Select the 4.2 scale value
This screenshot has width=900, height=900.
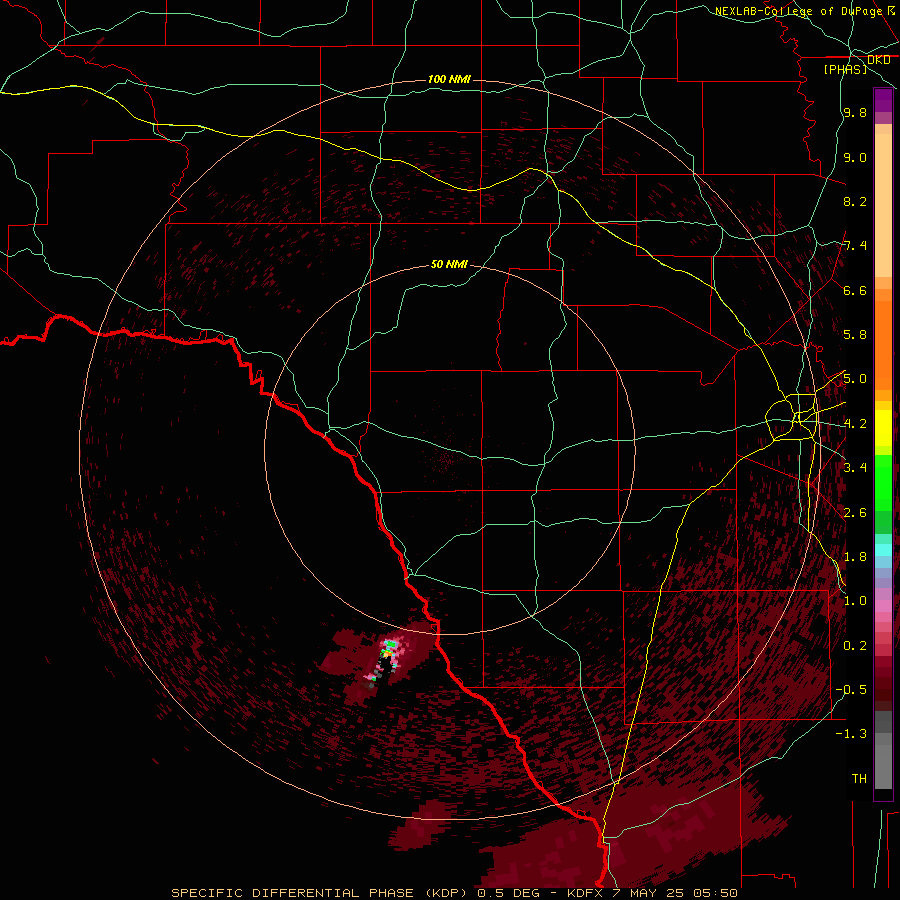(855, 424)
